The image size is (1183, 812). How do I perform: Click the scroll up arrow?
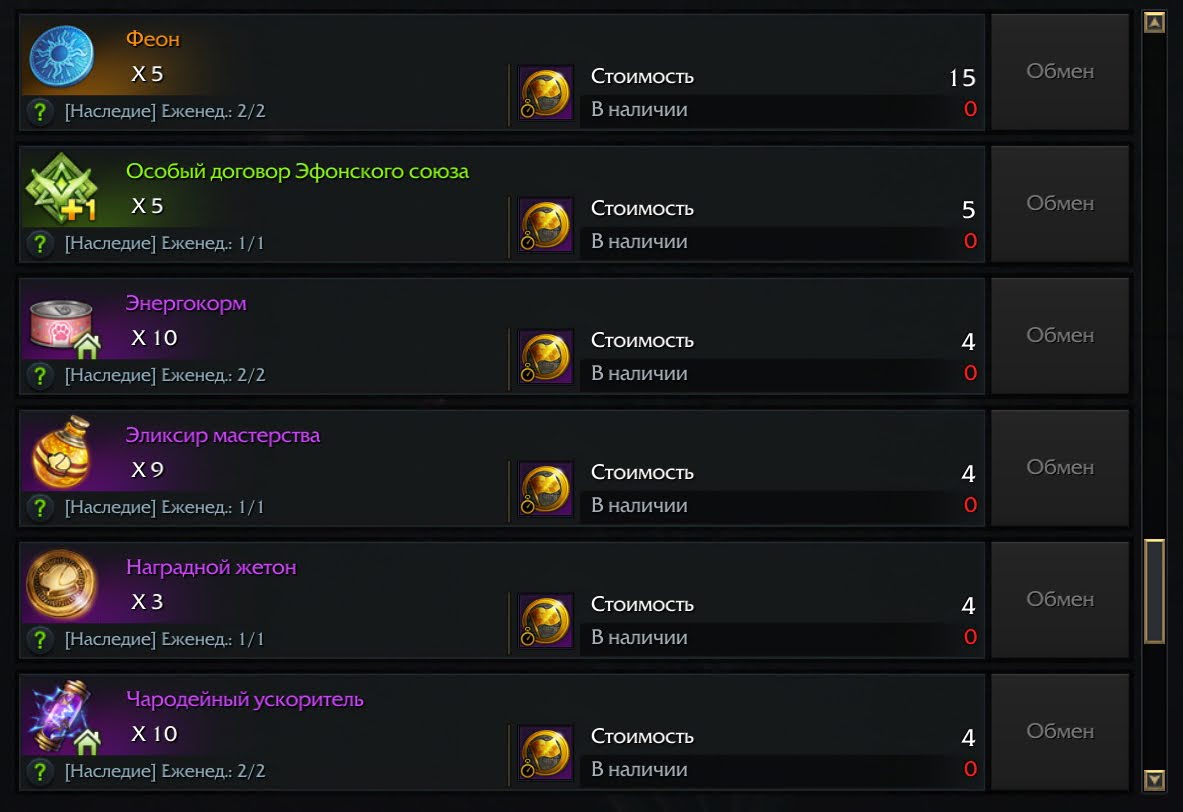[1154, 22]
